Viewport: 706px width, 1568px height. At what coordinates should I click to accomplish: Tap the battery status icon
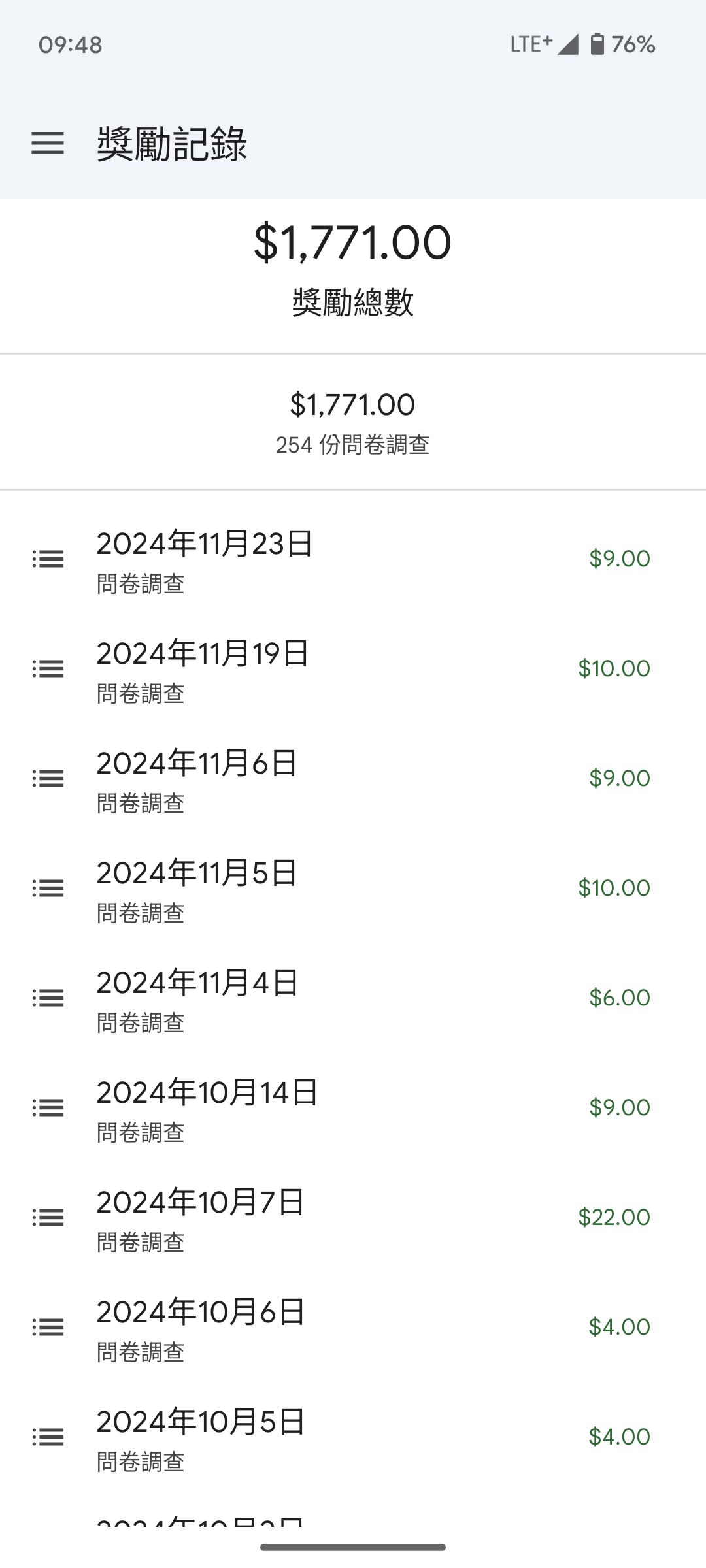597,44
